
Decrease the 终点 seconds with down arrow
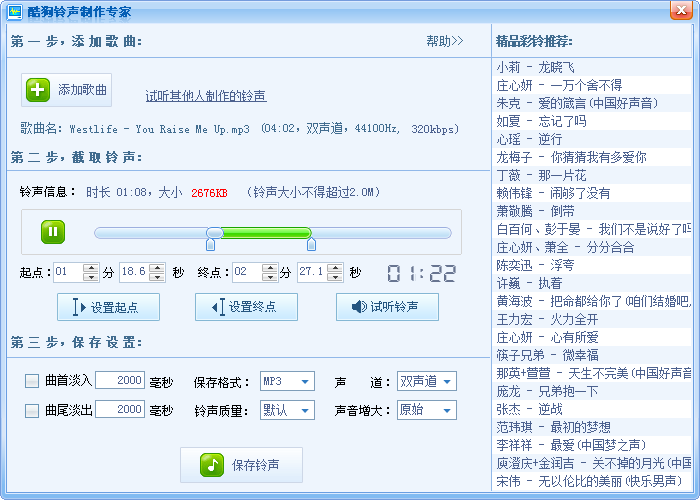click(x=335, y=277)
